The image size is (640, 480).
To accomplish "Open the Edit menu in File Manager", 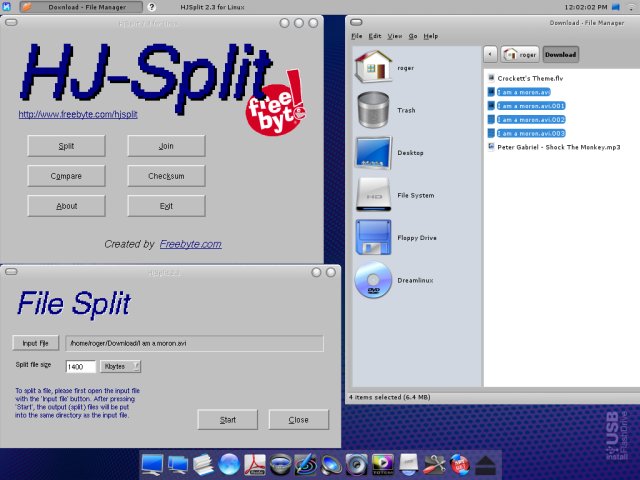I will (375, 36).
